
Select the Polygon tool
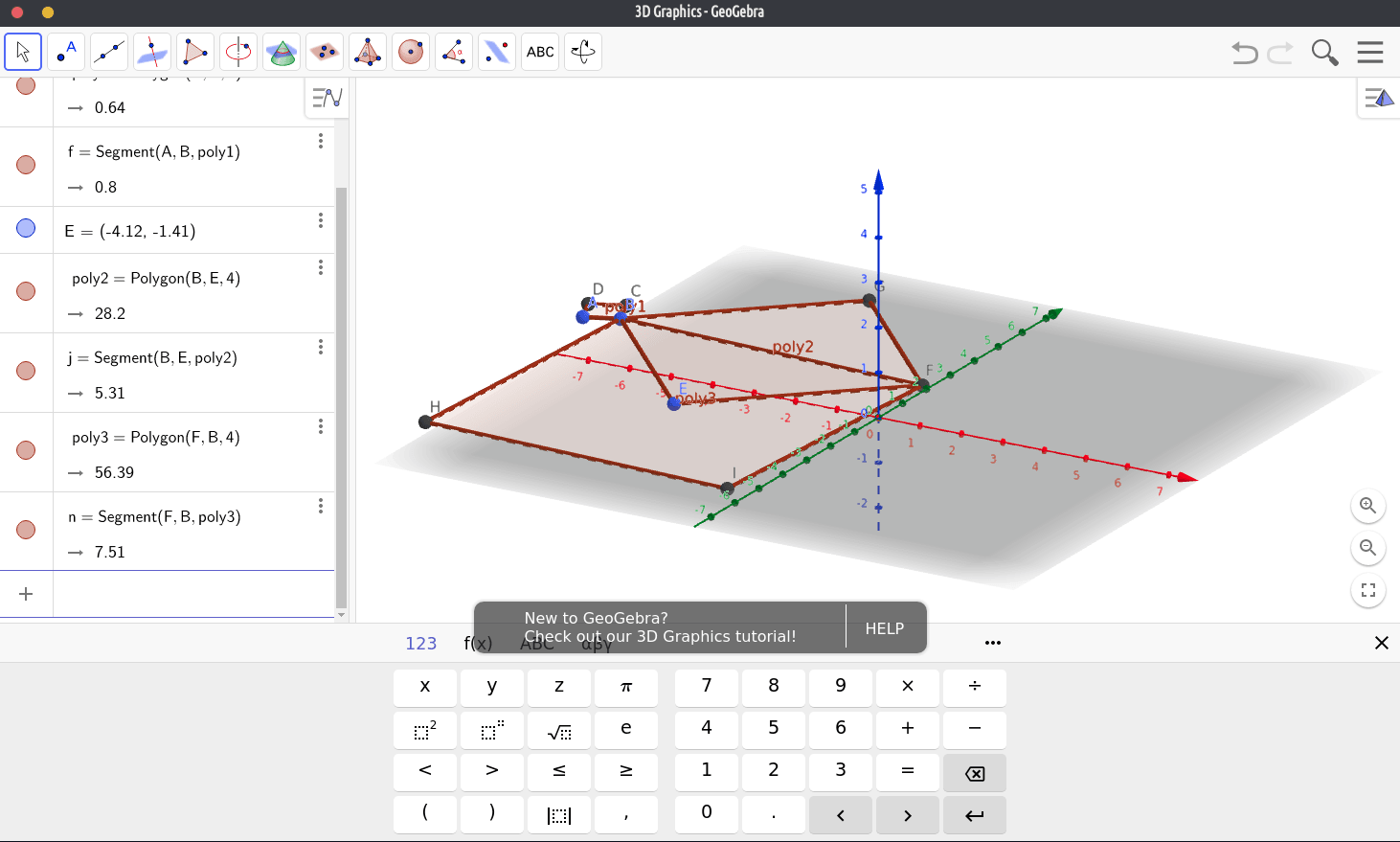(195, 52)
